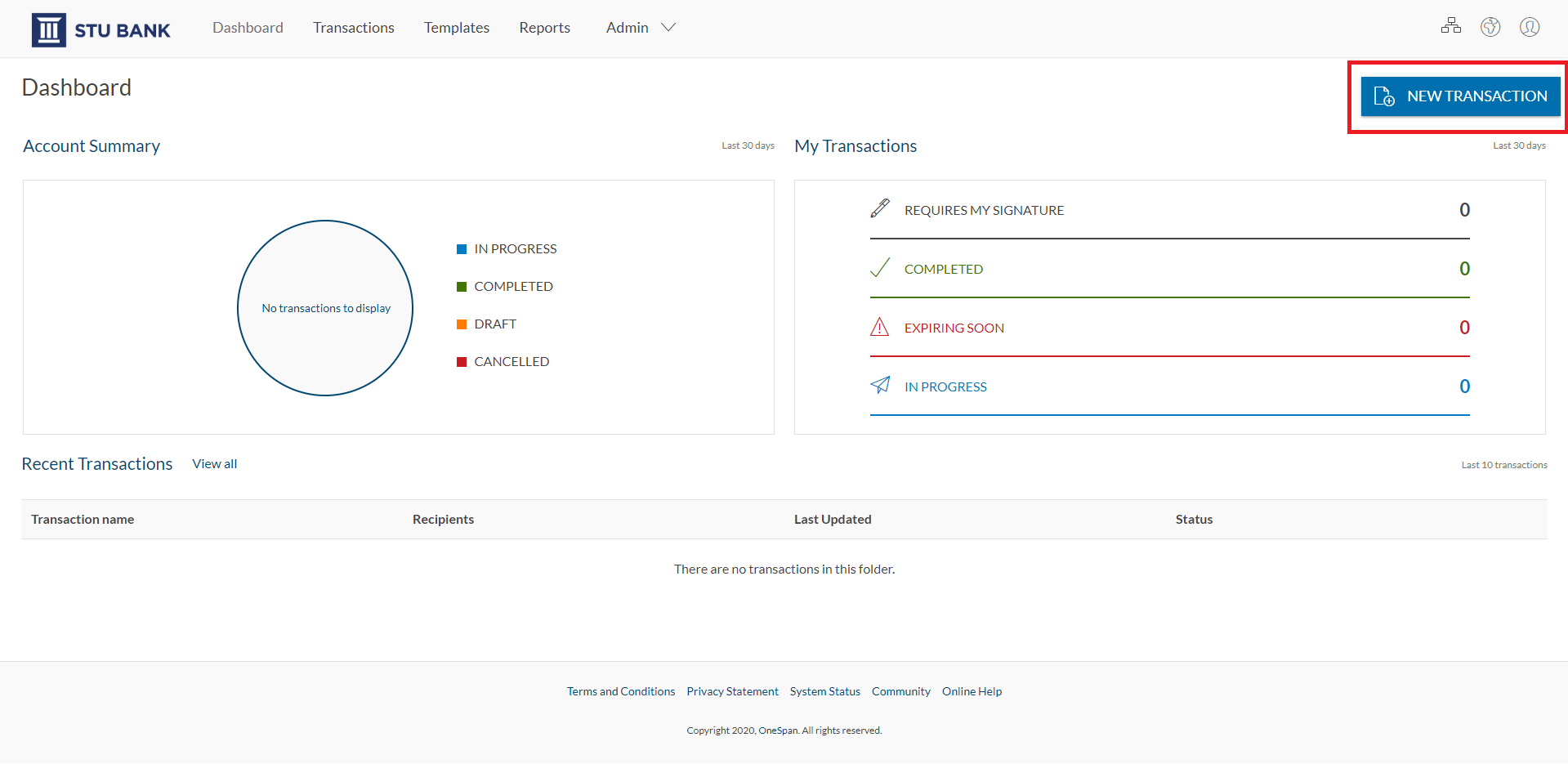Click the Last 10 transactions label
The height and width of the screenshot is (764, 1568).
coord(1504,465)
